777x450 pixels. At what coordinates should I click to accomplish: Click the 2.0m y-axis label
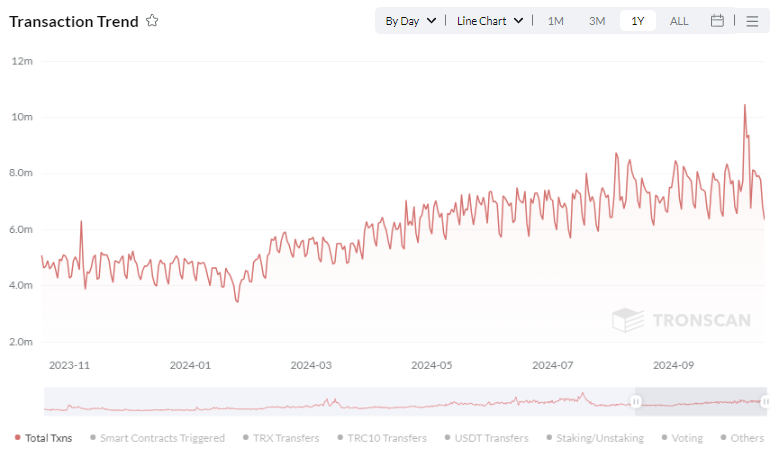pyautogui.click(x=21, y=342)
